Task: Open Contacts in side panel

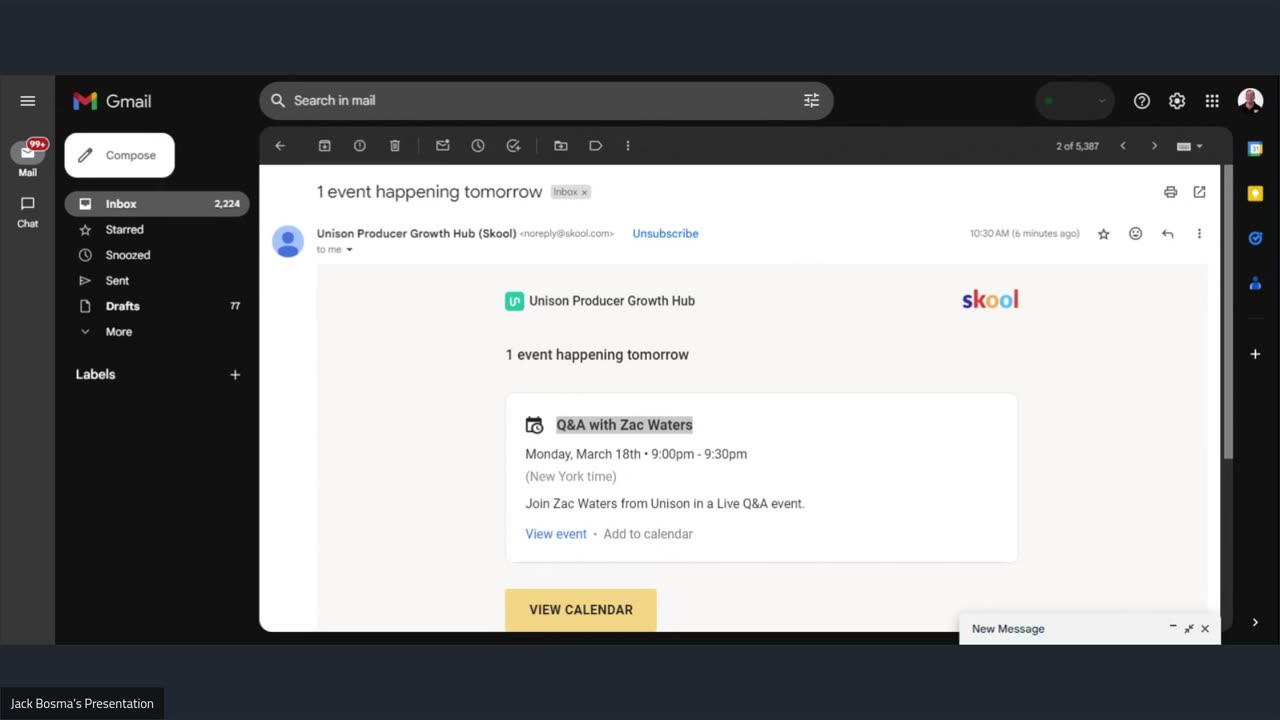Action: click(x=1255, y=283)
